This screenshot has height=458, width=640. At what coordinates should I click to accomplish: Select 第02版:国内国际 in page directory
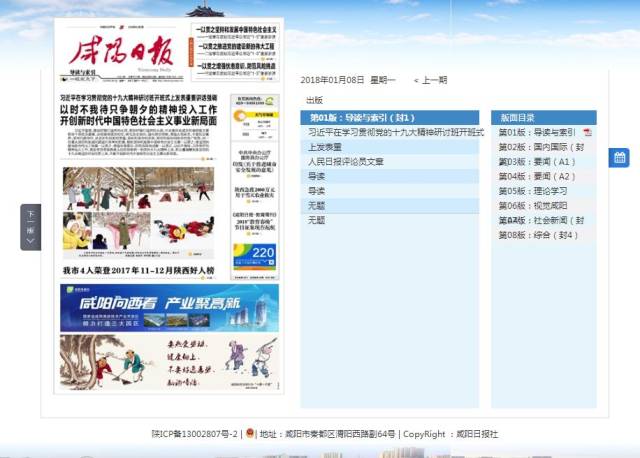541,147
